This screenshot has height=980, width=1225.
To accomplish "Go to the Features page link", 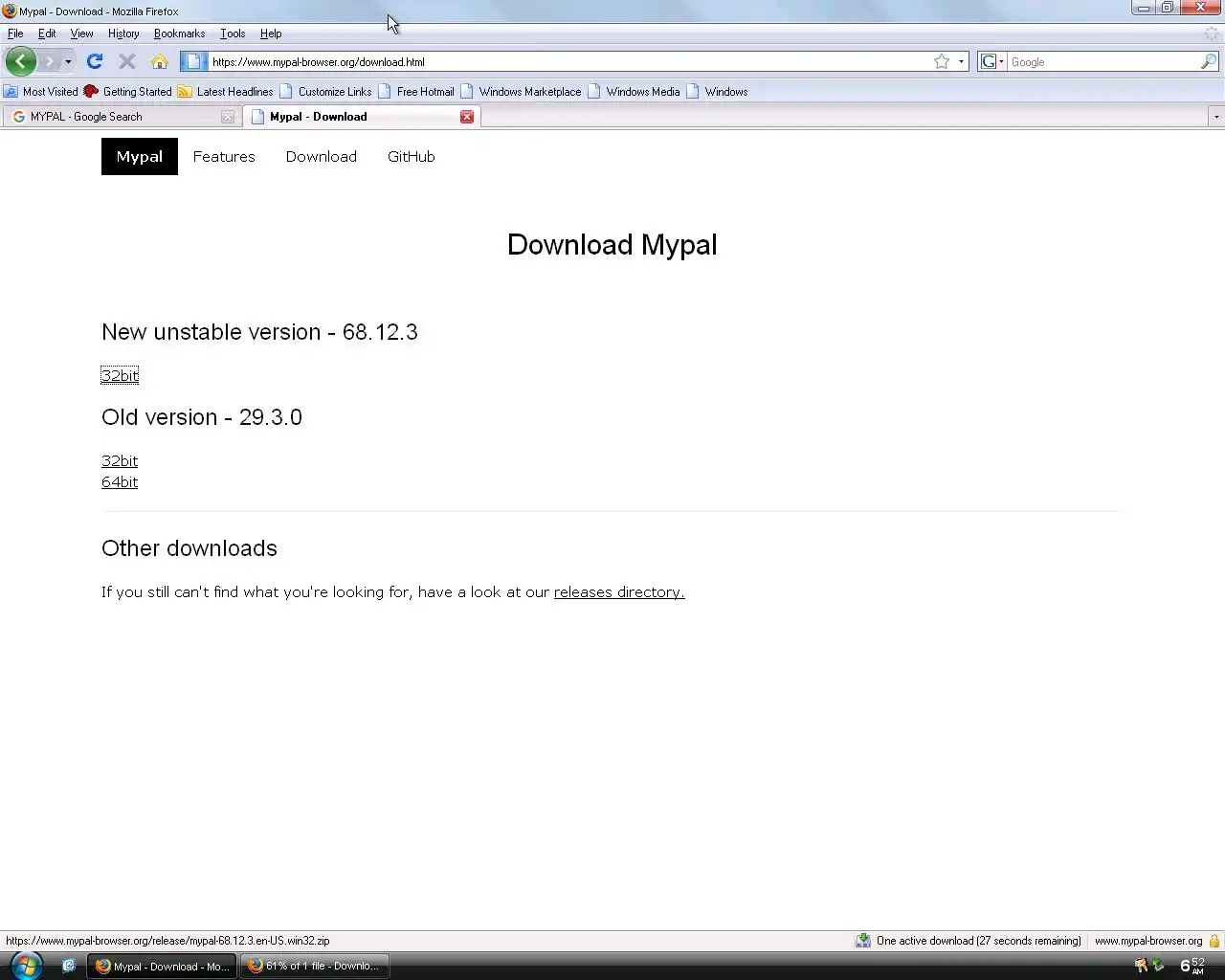I will [x=224, y=157].
